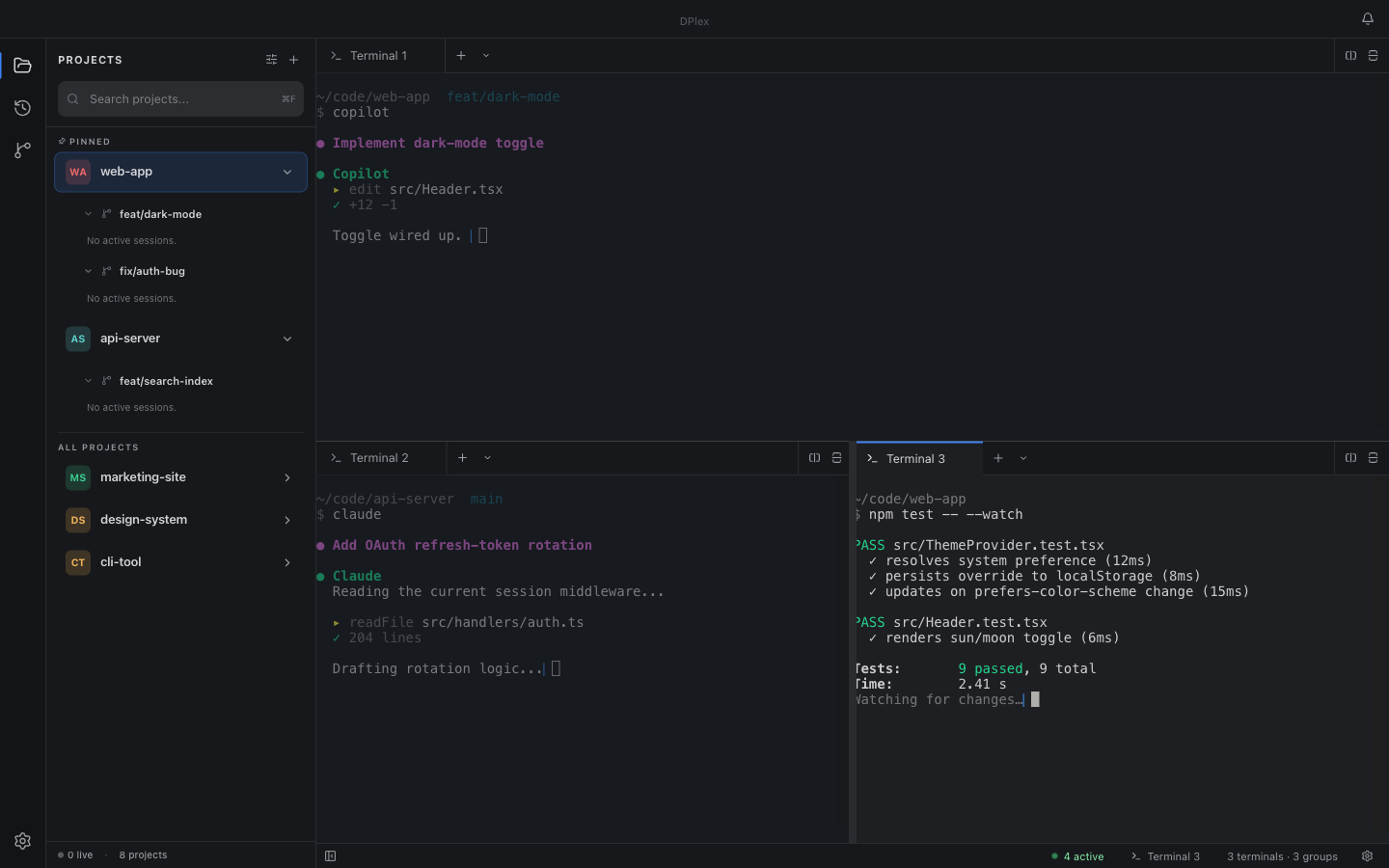
Task: Click the 4 active status indicator
Action: tap(1077, 856)
